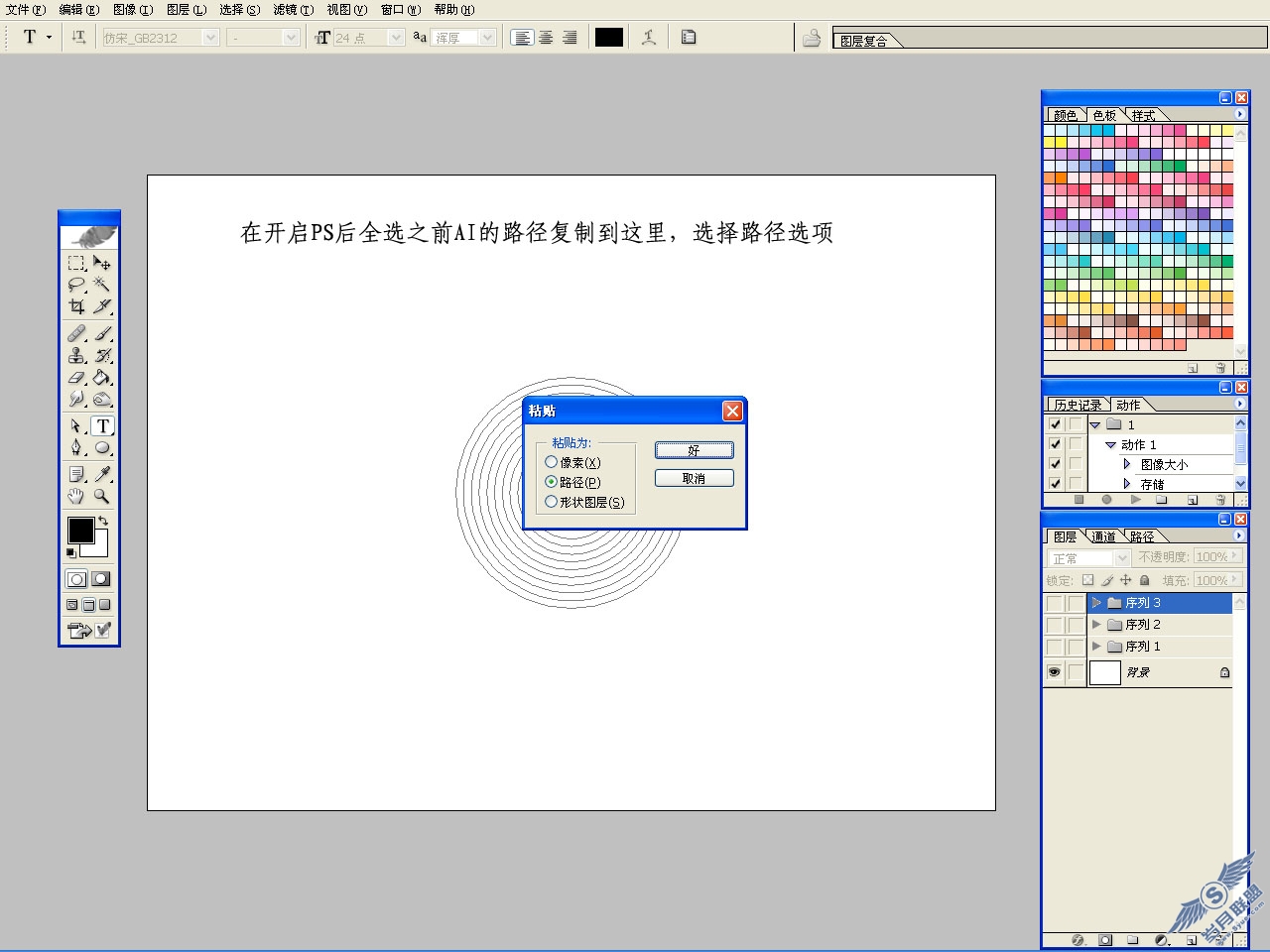This screenshot has height=952, width=1270.
Task: Select the Move tool
Action: click(x=101, y=263)
